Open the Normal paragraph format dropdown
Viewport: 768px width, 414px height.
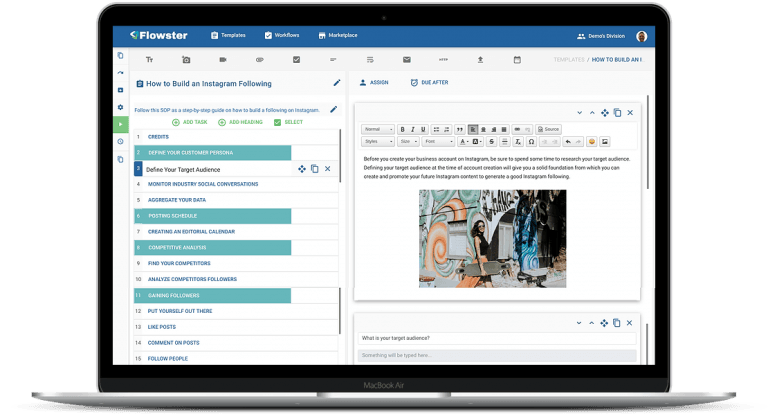pyautogui.click(x=378, y=129)
